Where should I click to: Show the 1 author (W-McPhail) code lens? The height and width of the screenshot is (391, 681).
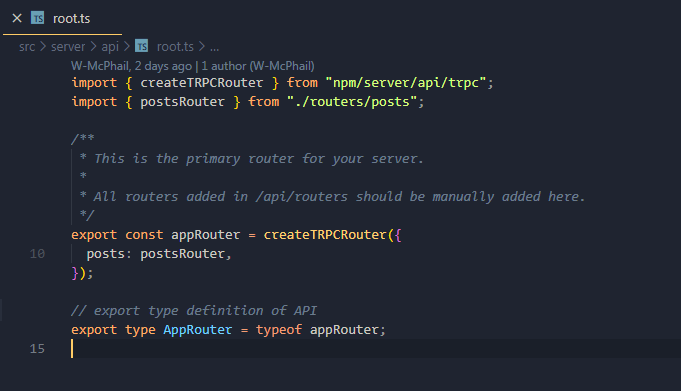(258, 66)
